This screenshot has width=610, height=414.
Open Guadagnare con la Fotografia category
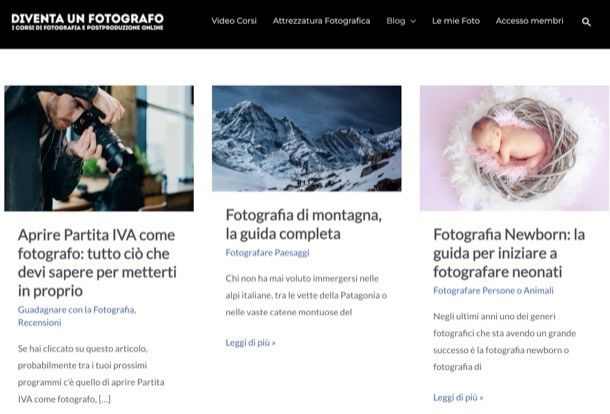[77, 310]
